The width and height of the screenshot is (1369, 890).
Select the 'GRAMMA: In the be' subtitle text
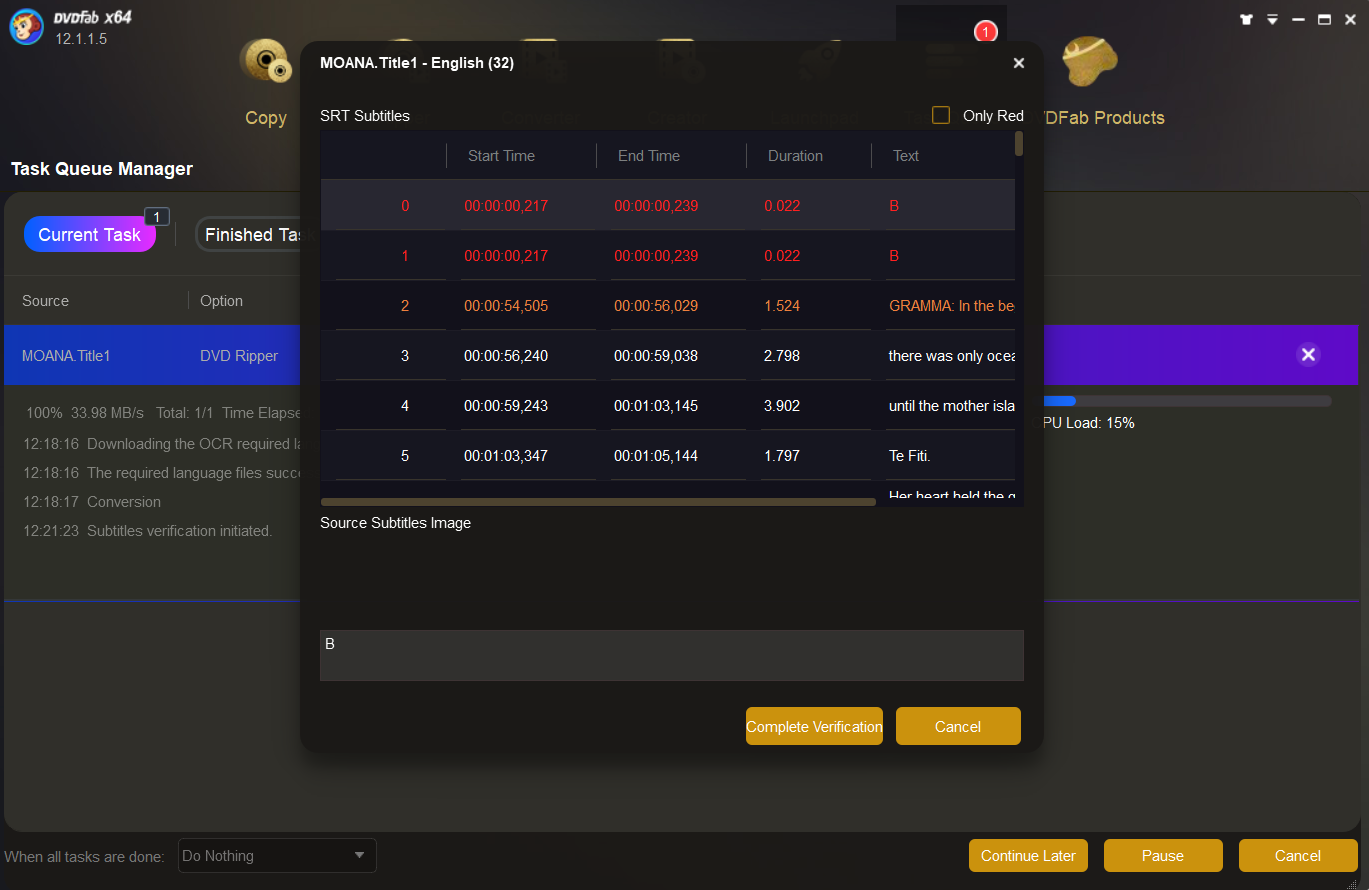click(951, 306)
